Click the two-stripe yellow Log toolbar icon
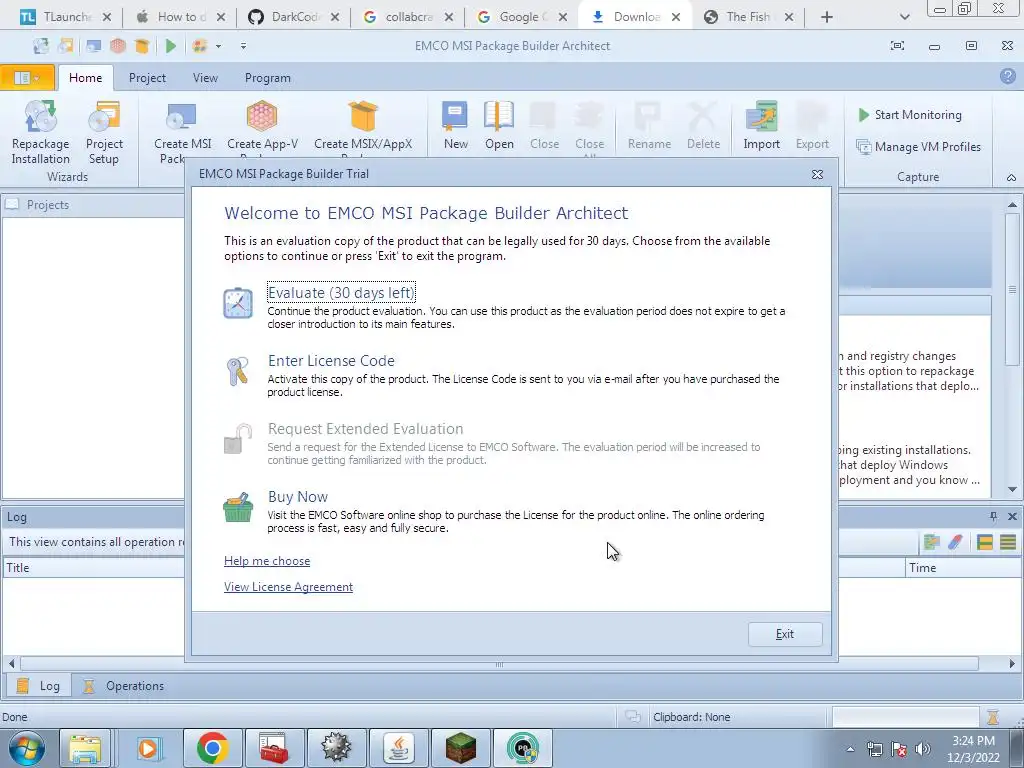The image size is (1024, 768). [x=985, y=542]
